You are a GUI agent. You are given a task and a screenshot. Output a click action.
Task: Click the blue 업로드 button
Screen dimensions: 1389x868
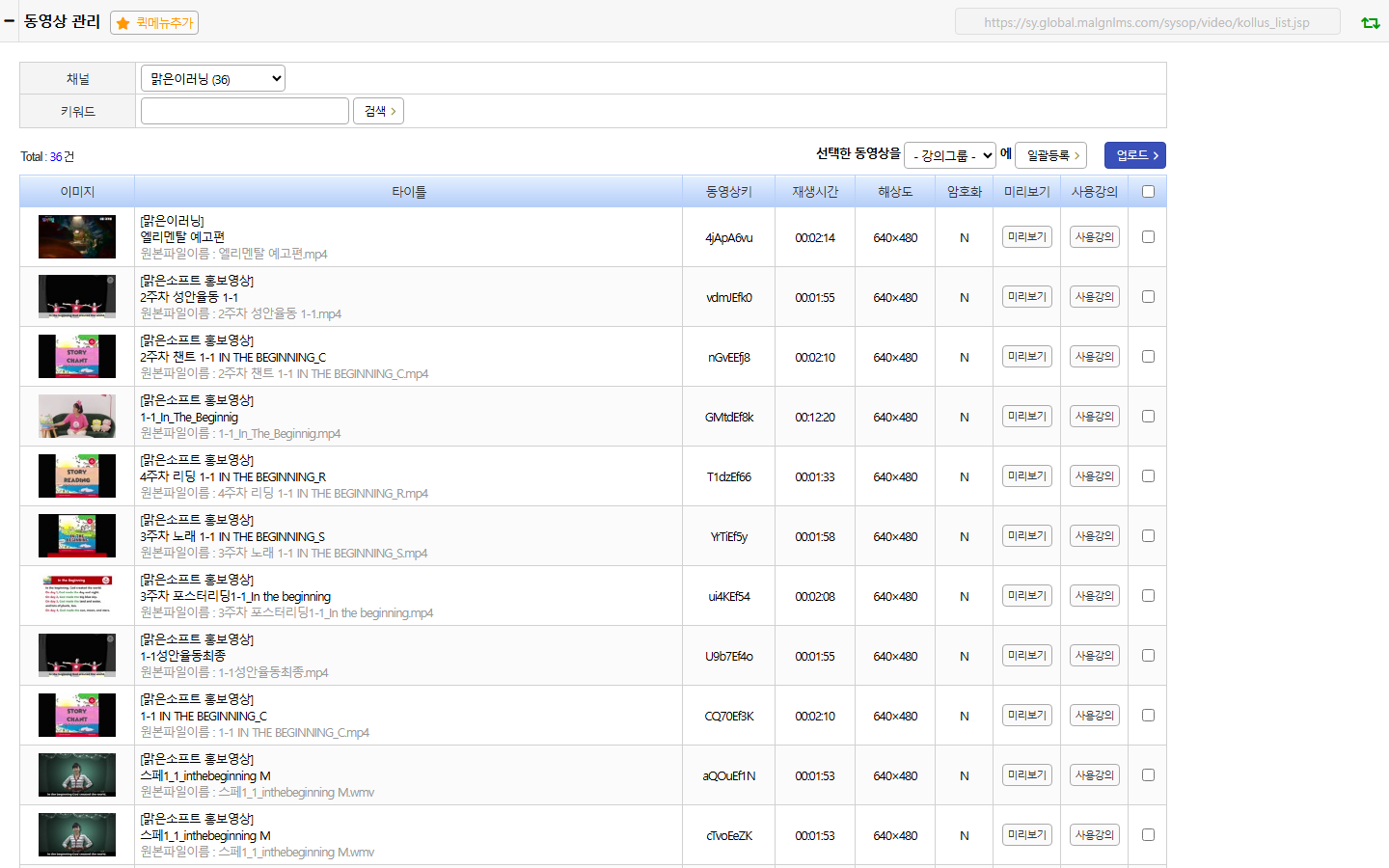[x=1135, y=155]
